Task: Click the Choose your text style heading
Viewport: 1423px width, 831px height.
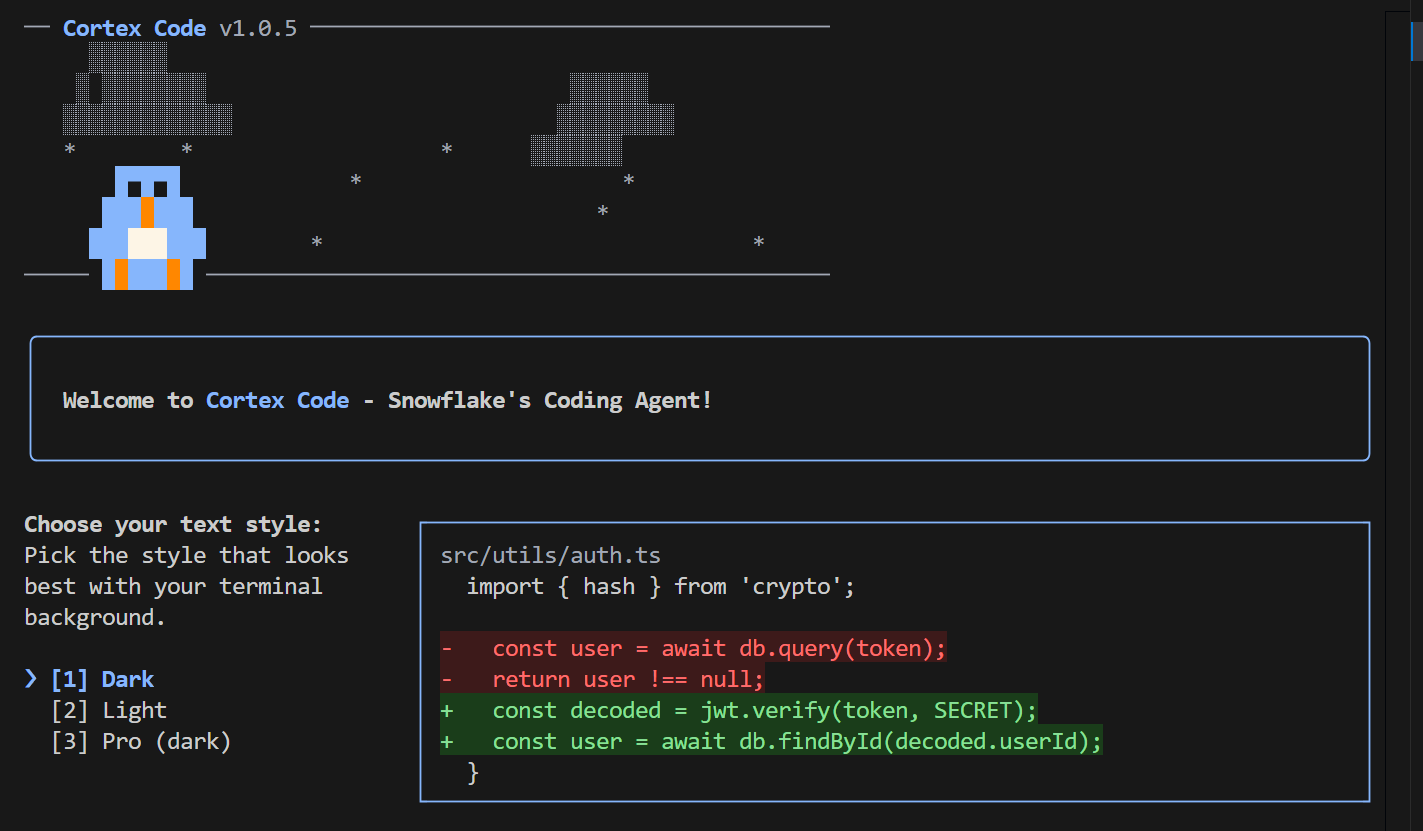Action: coord(173,524)
